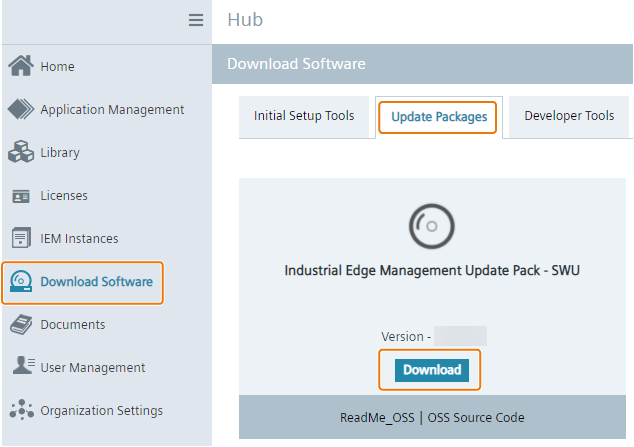The width and height of the screenshot is (634, 447).
Task: Click the Hub page title
Action: coord(245,20)
